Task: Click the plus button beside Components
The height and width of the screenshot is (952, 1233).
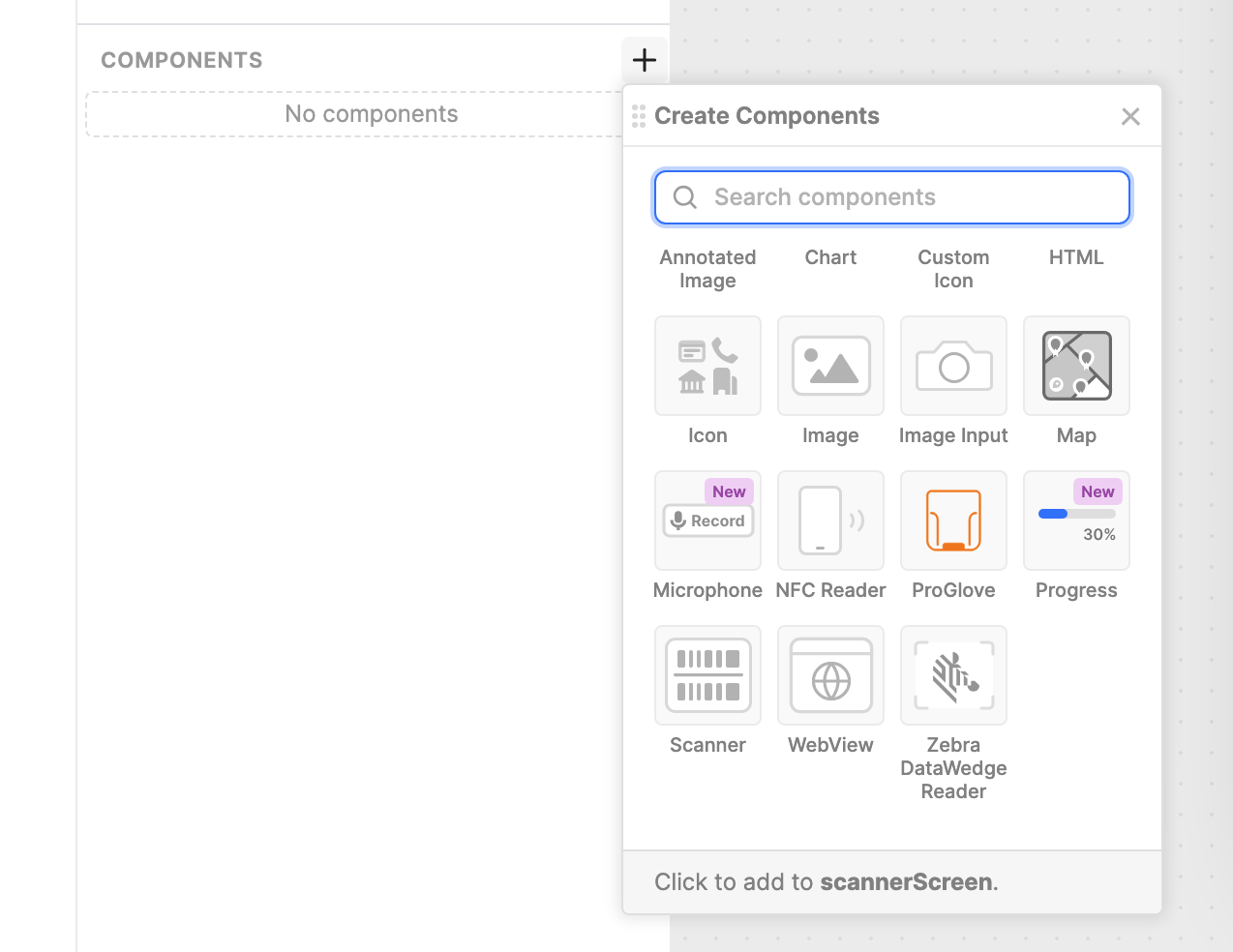Action: [645, 60]
